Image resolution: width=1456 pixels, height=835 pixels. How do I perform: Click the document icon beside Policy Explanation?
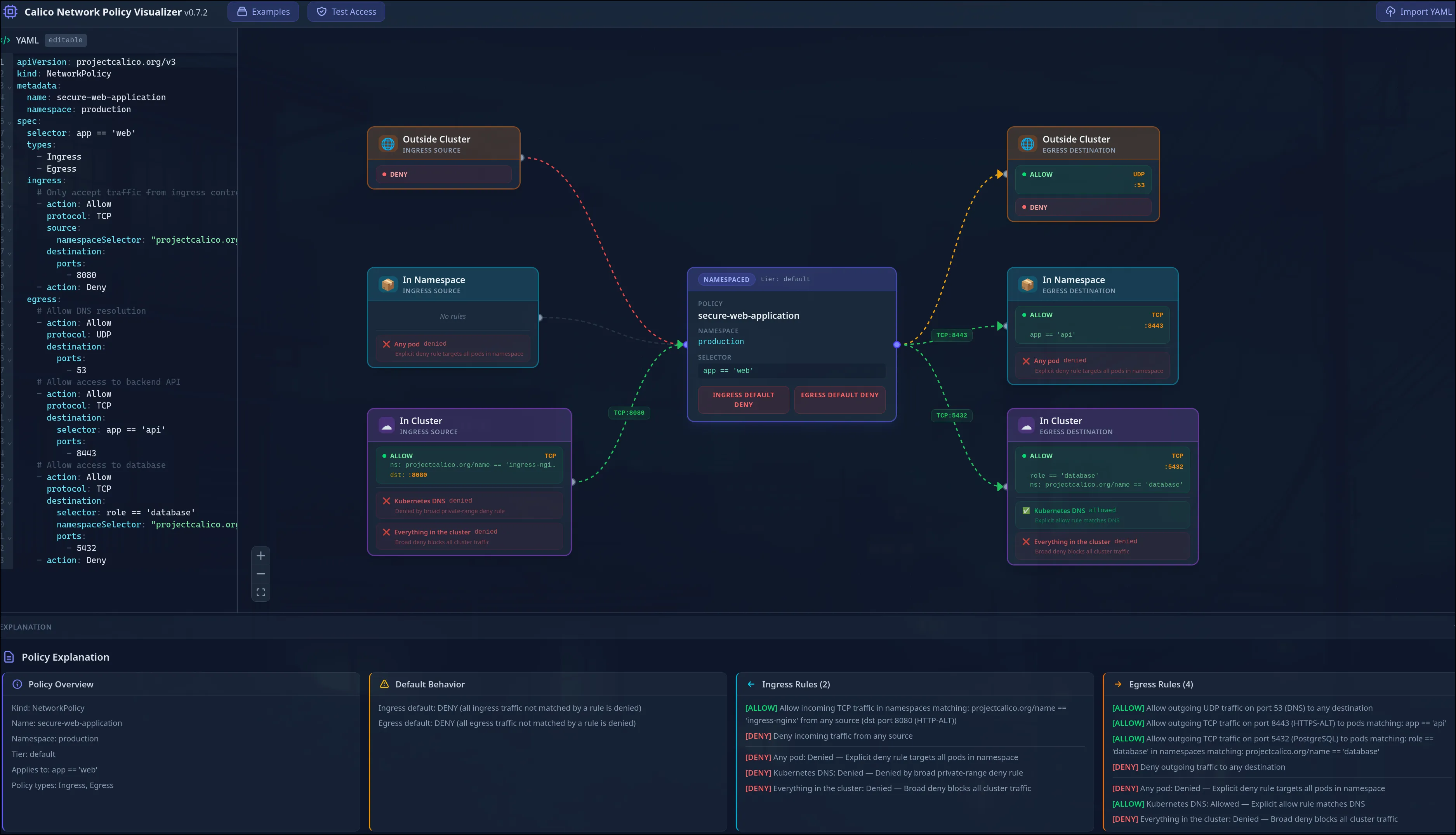[x=9, y=657]
